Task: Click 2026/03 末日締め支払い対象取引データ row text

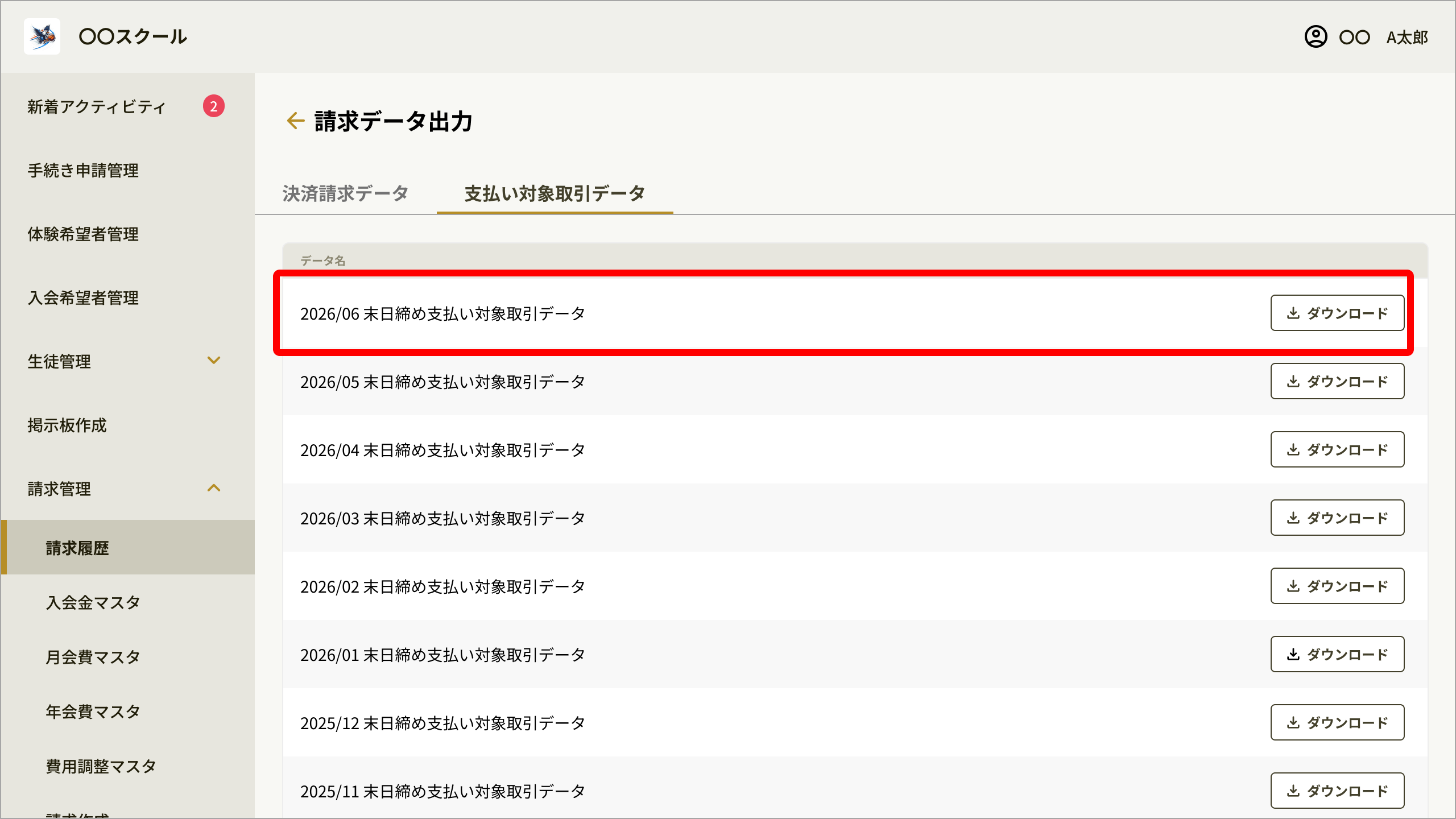Action: click(x=442, y=518)
